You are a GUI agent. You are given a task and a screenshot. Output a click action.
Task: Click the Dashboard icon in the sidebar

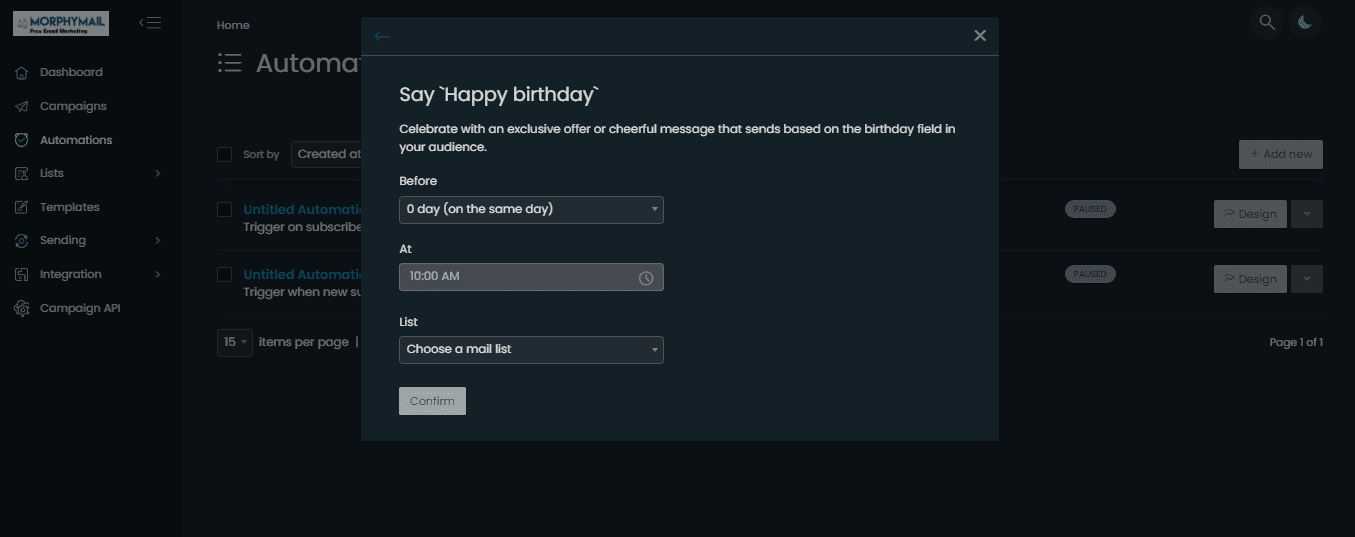pos(21,72)
